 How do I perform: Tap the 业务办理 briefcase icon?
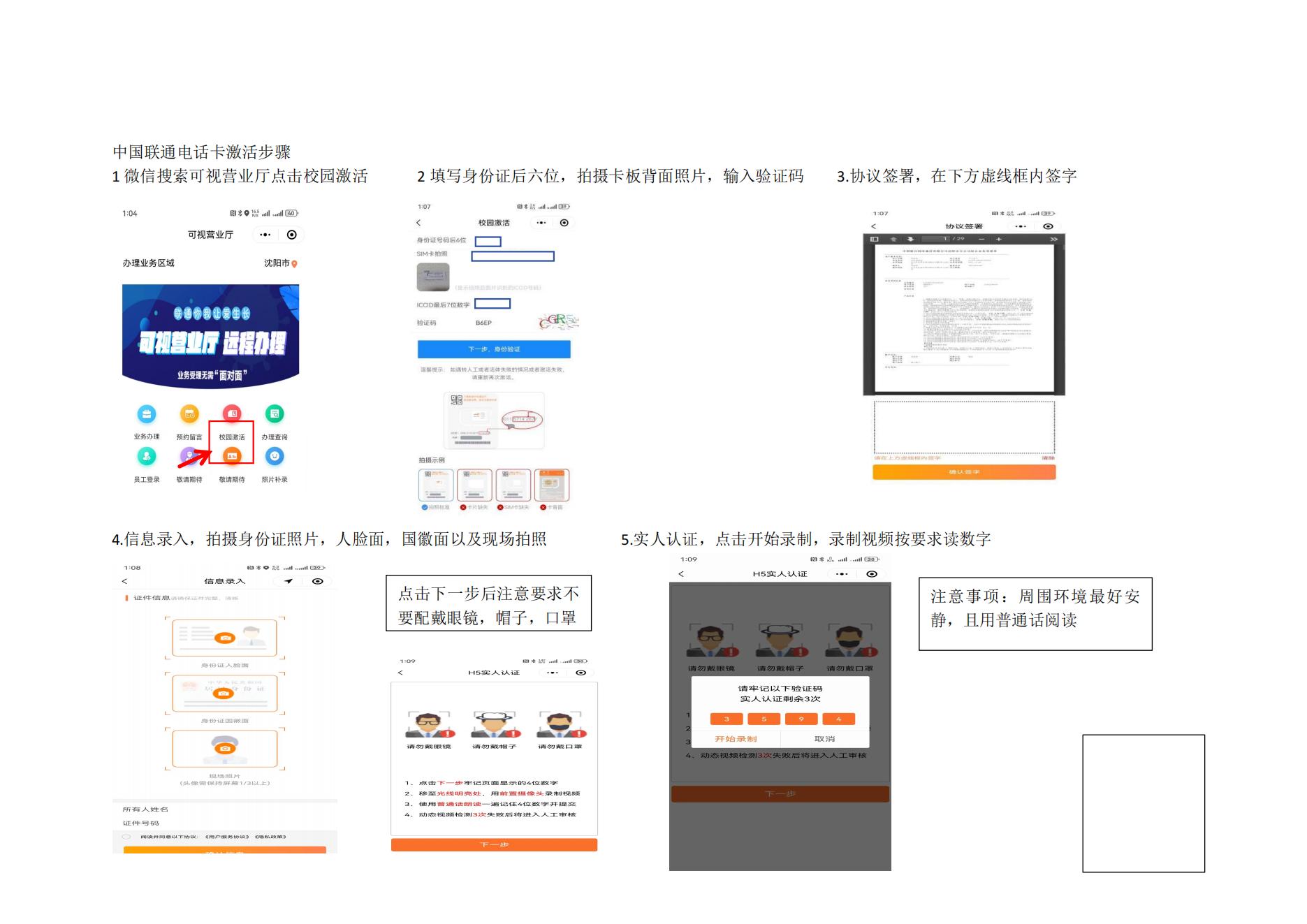coord(147,414)
